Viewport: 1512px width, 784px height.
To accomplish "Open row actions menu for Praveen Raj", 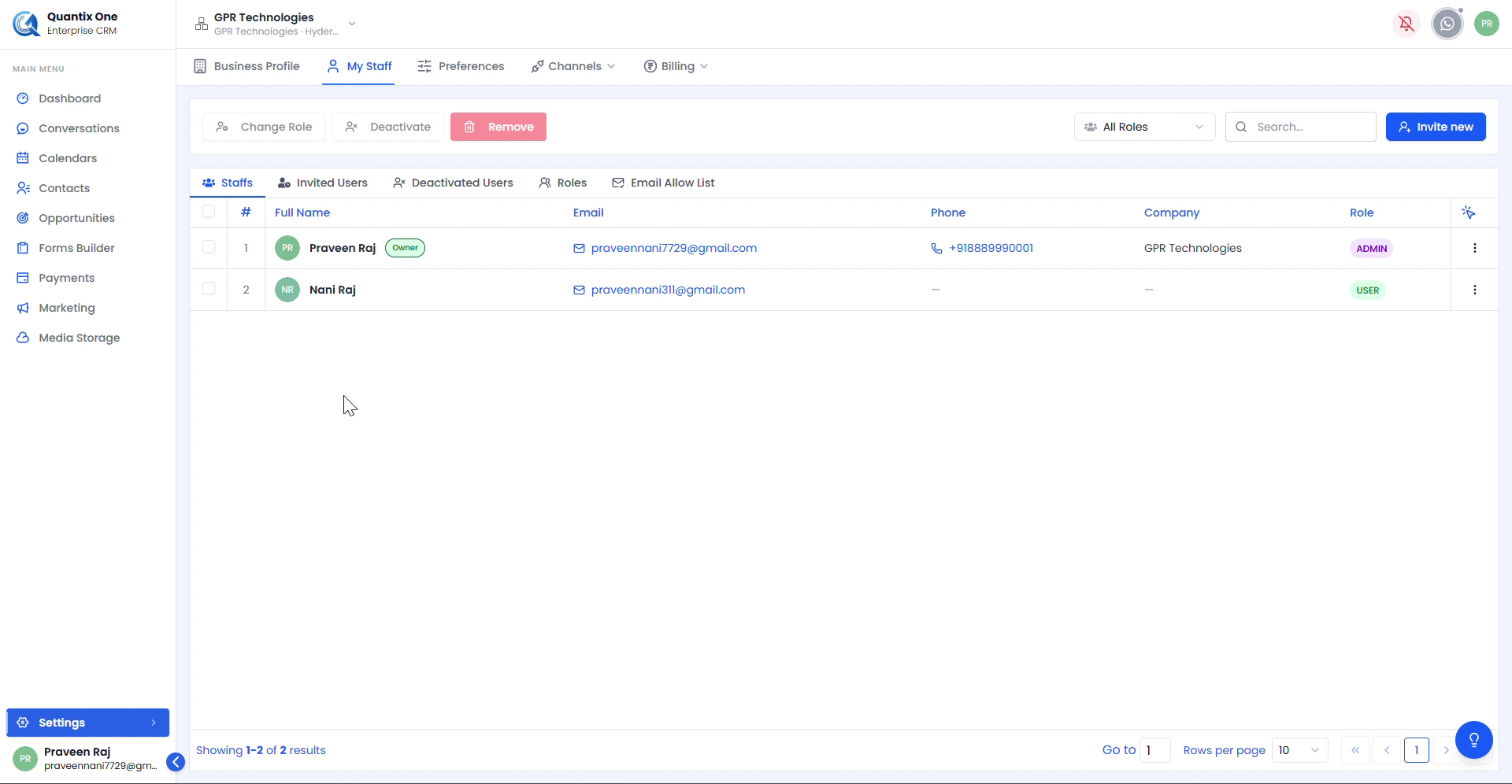I will click(1474, 248).
